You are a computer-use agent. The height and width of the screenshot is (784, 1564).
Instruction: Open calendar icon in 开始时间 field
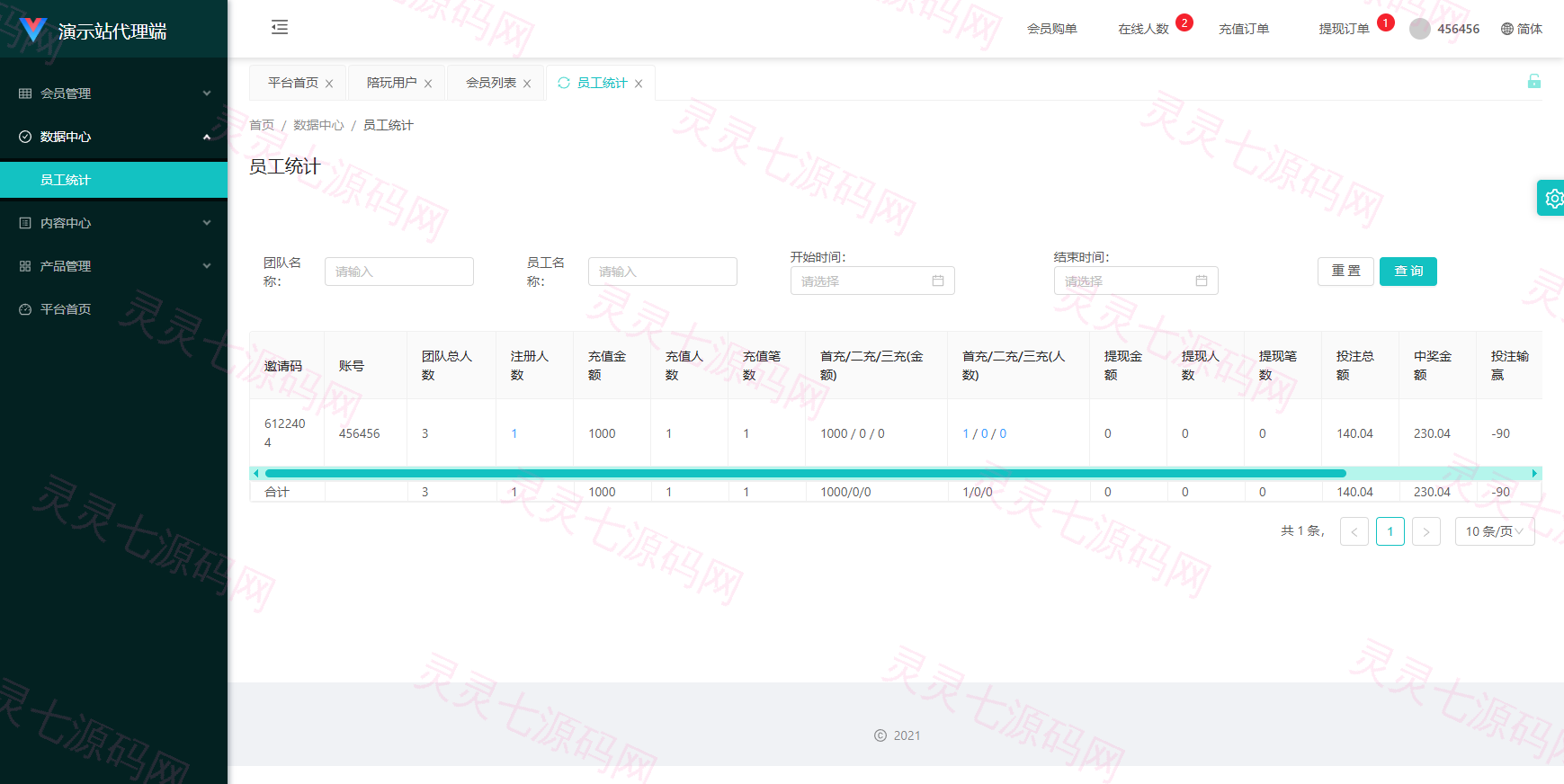(x=938, y=281)
